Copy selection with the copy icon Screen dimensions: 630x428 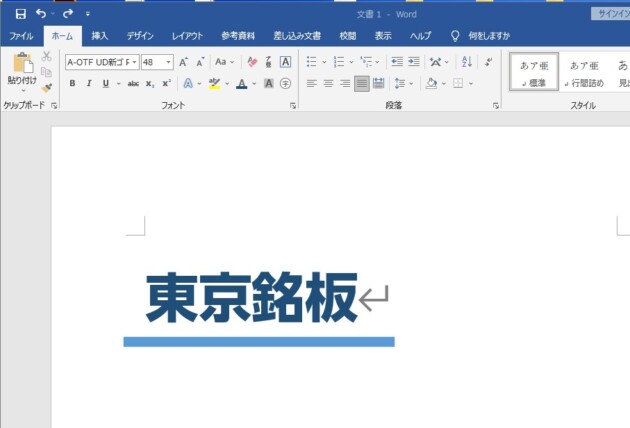point(47,72)
